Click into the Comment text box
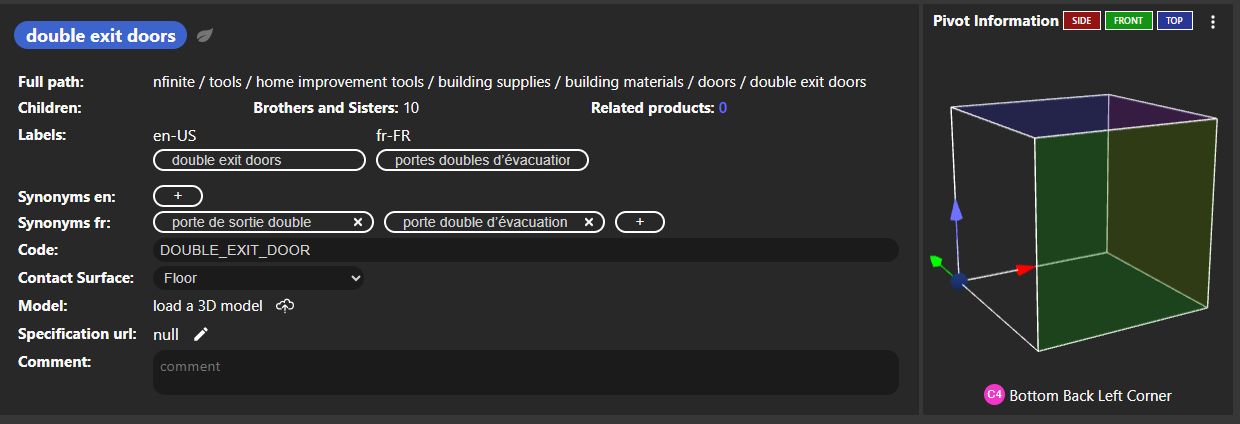The height and width of the screenshot is (424, 1240). pos(526,372)
